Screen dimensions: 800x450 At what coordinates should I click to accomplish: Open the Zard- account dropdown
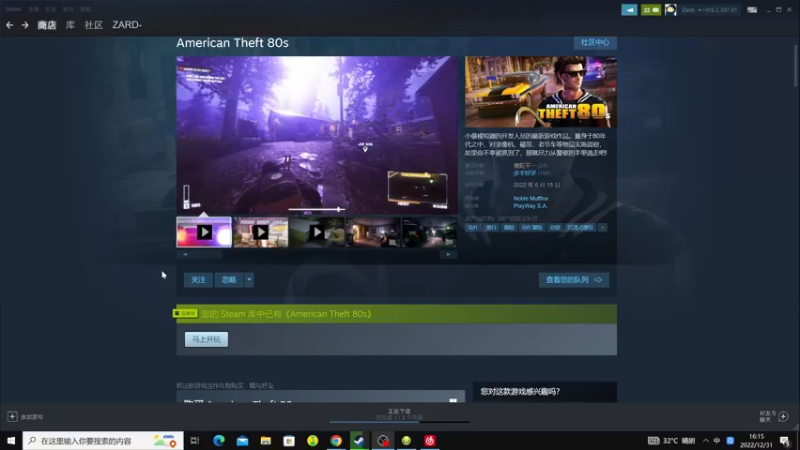(x=710, y=10)
